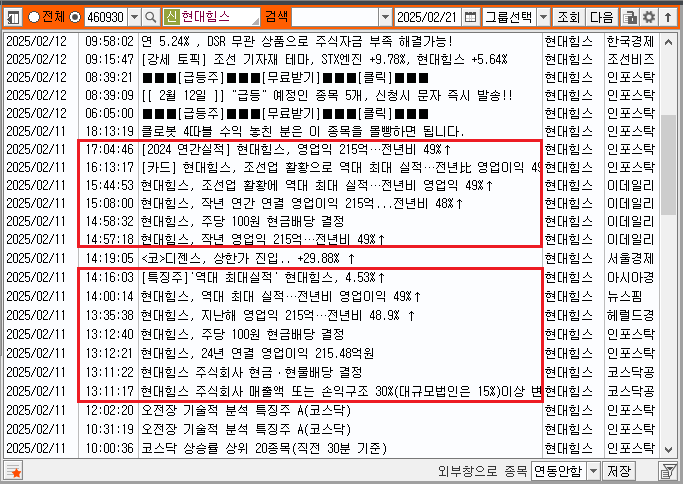Click source 아시아경 in the 14:16:03 row

631,278
